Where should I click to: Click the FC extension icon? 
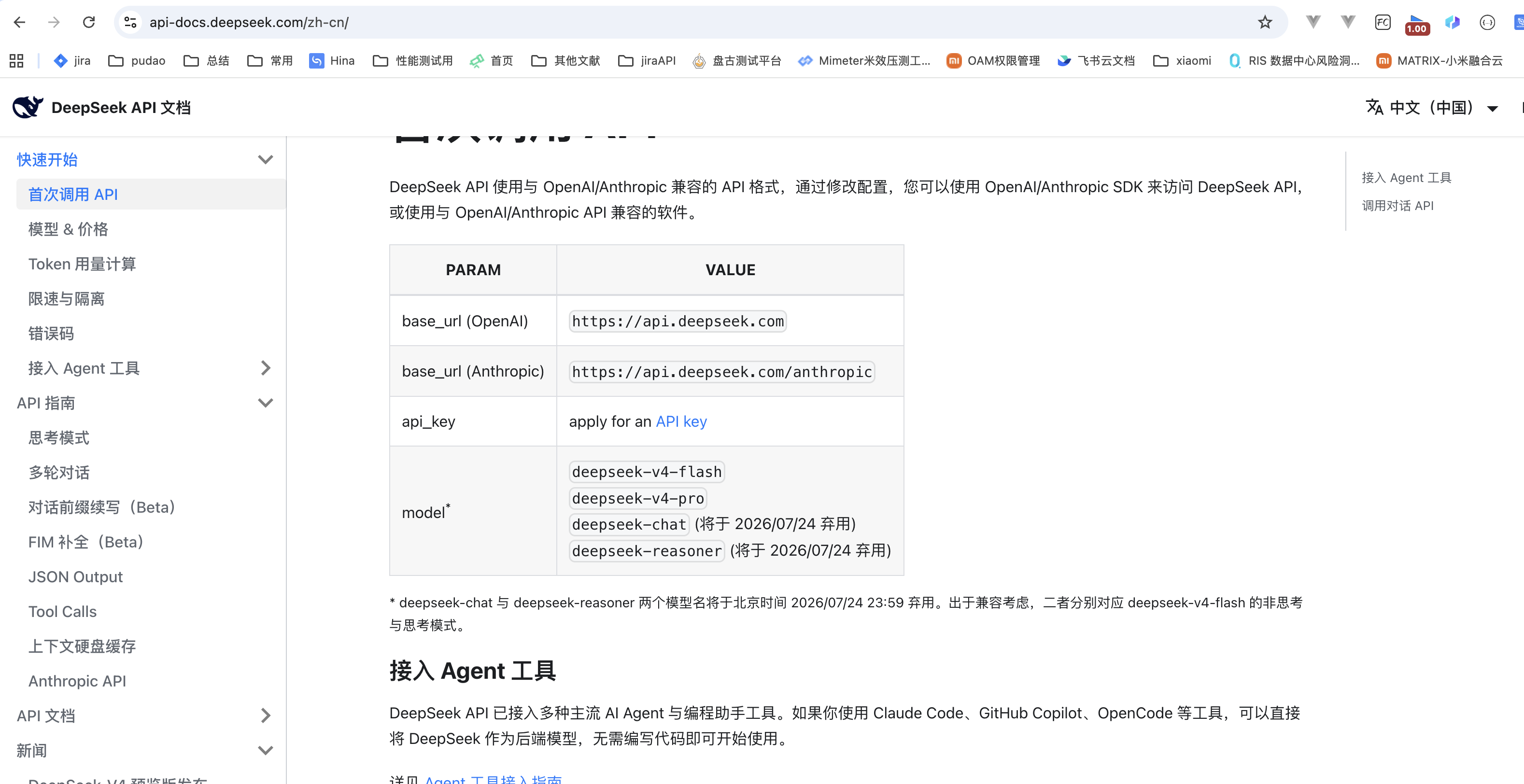click(1383, 23)
